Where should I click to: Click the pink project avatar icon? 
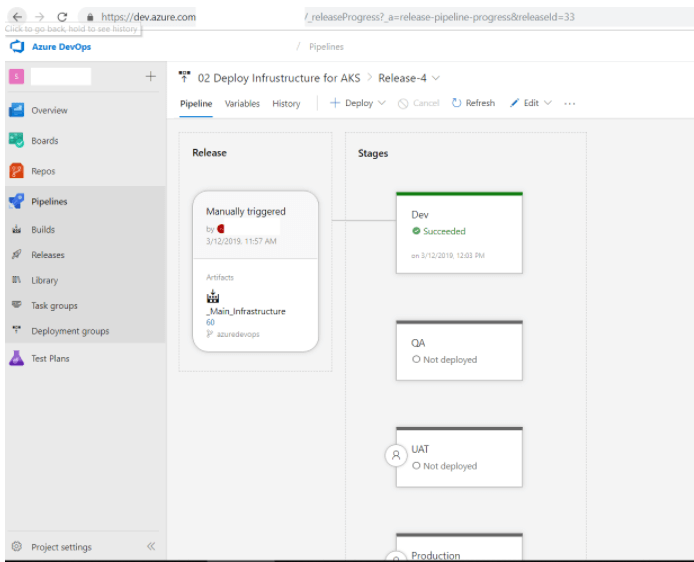pyautogui.click(x=16, y=77)
